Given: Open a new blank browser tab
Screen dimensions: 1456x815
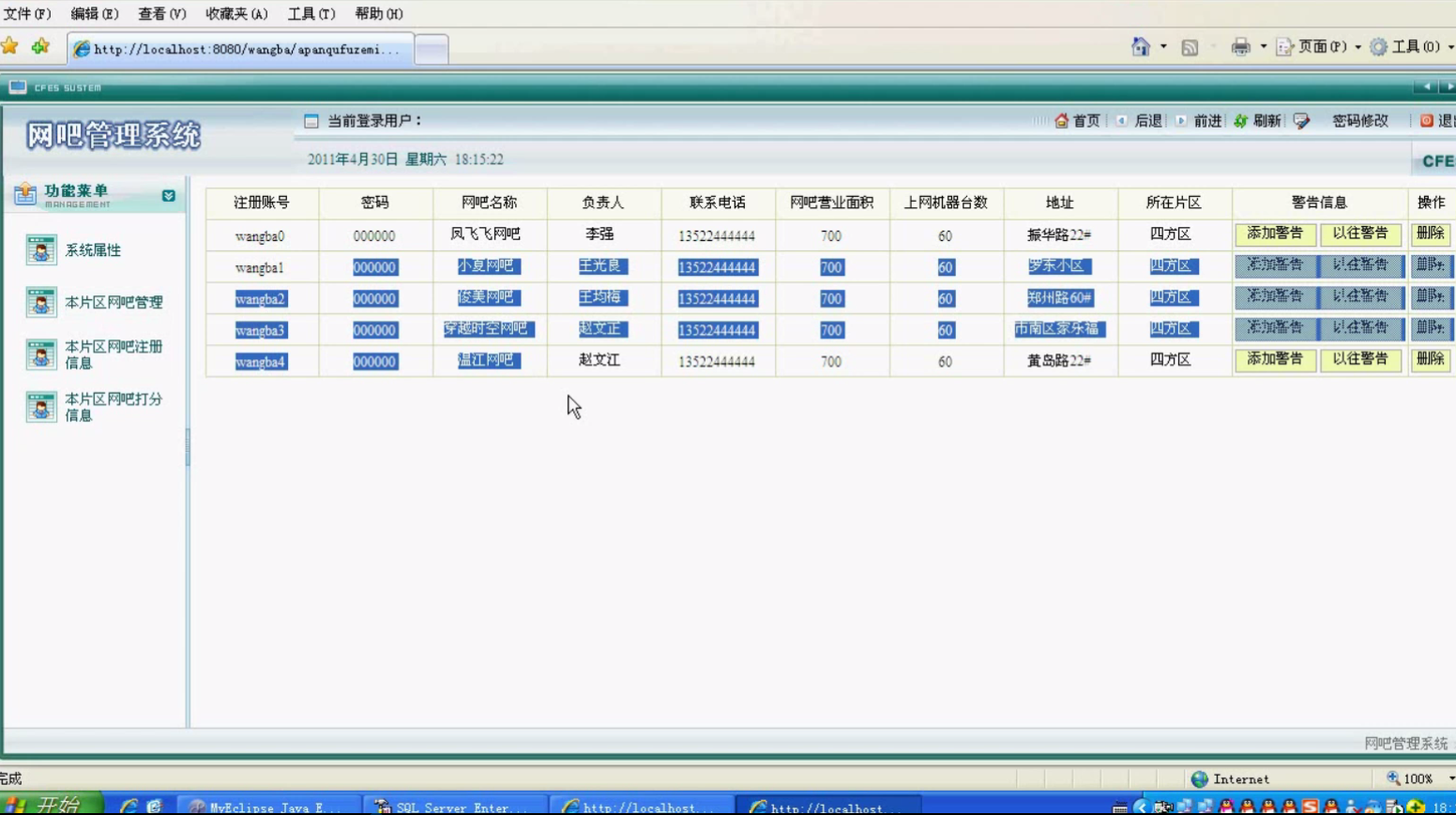Looking at the screenshot, I should (432, 49).
